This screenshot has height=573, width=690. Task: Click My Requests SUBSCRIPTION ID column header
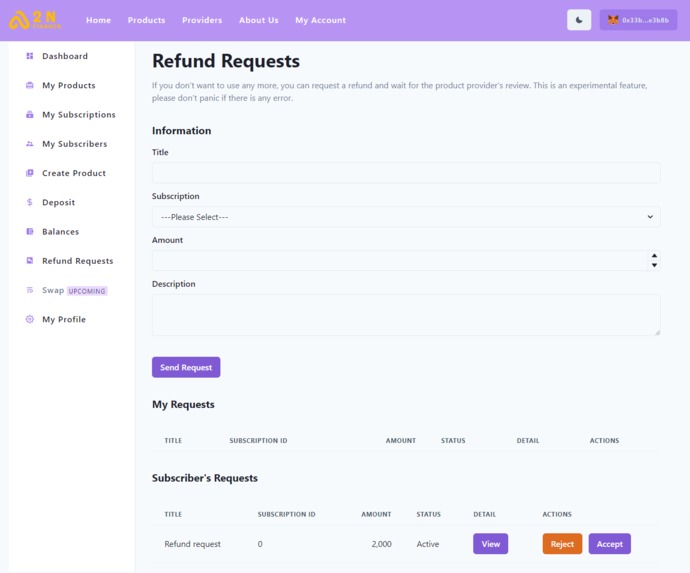(258, 441)
